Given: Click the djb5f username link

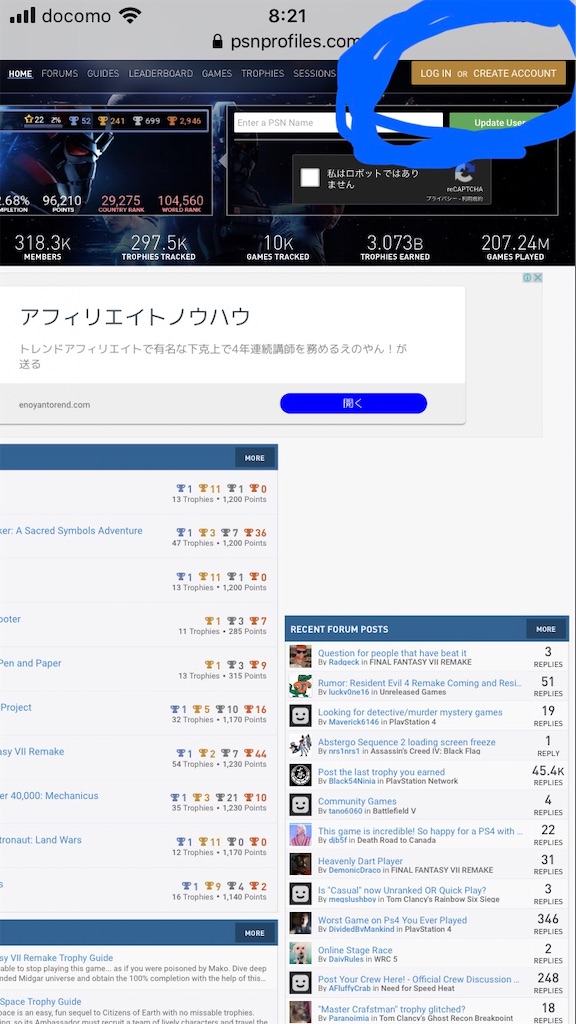Looking at the screenshot, I should [338, 840].
